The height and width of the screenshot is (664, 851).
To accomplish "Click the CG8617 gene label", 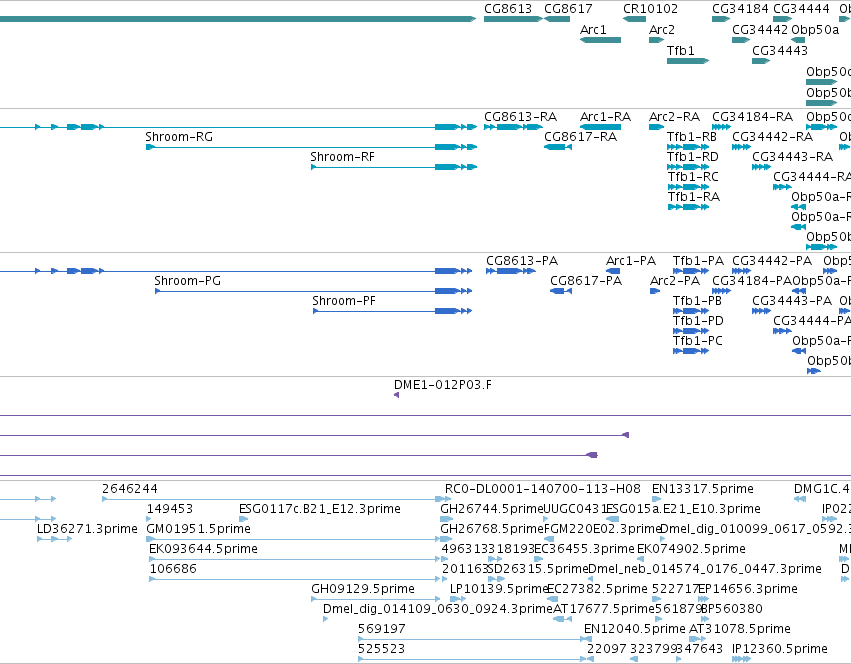I will (568, 9).
